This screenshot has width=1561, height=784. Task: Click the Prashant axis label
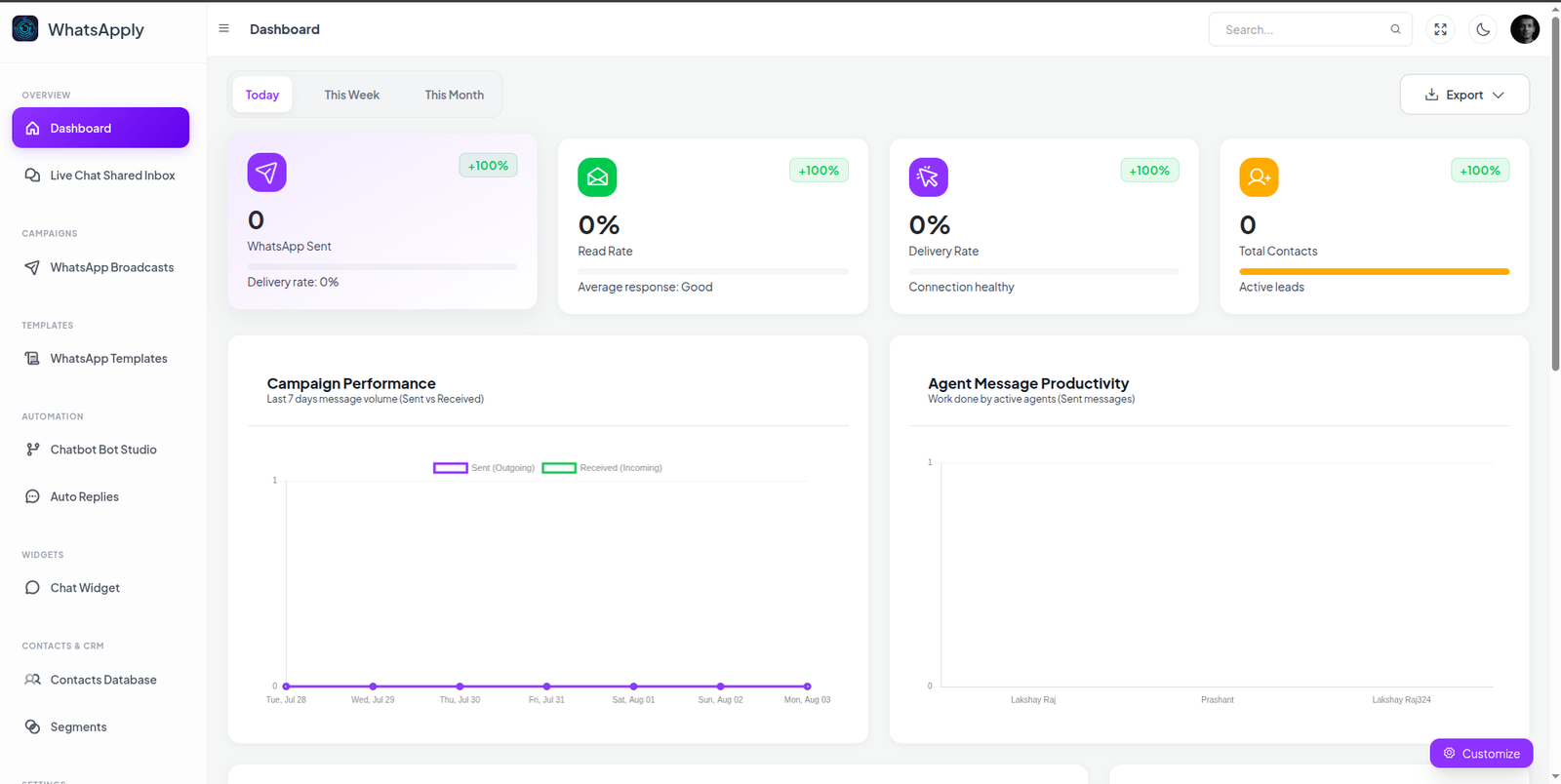point(1218,700)
